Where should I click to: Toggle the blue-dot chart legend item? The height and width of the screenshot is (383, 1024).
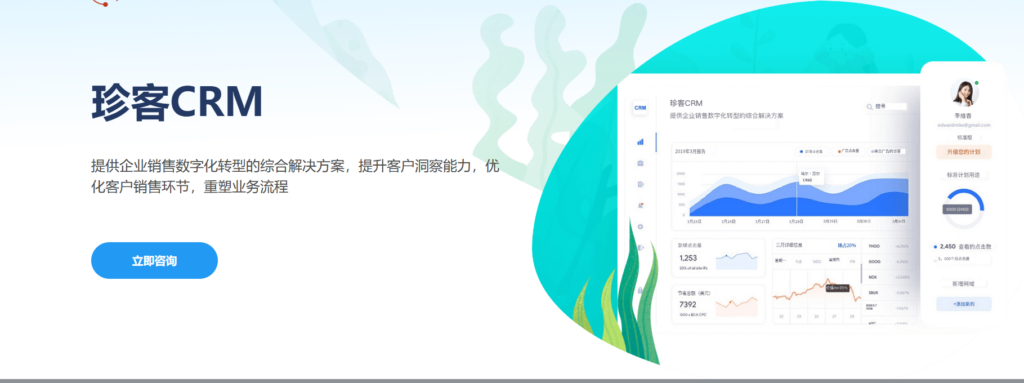[x=813, y=151]
